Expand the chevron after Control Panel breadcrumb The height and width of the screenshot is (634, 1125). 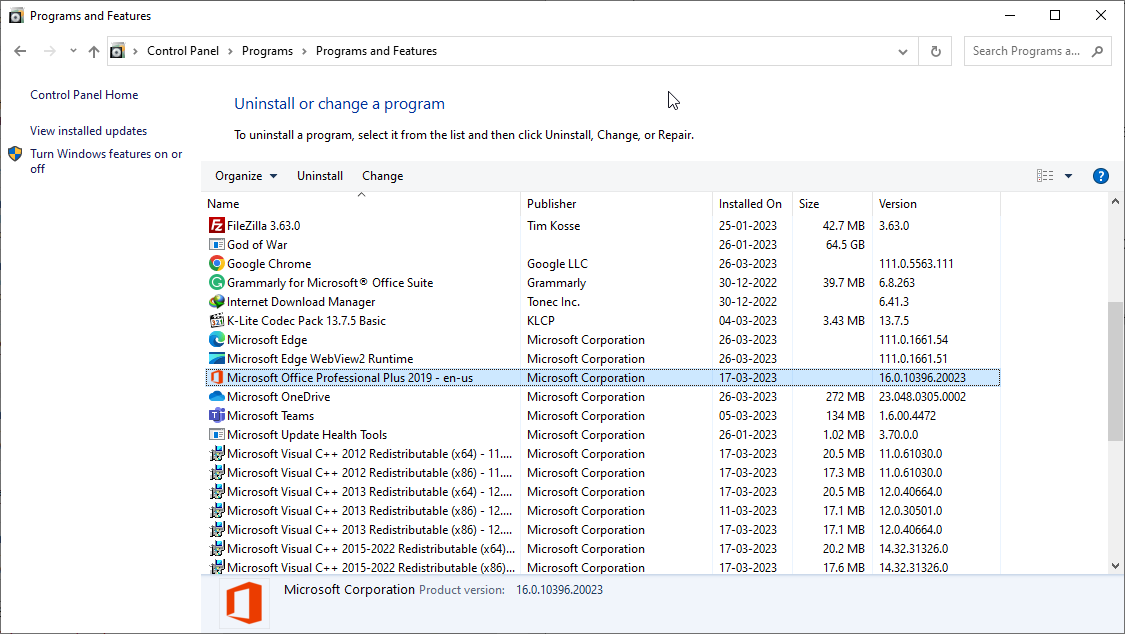tap(230, 51)
